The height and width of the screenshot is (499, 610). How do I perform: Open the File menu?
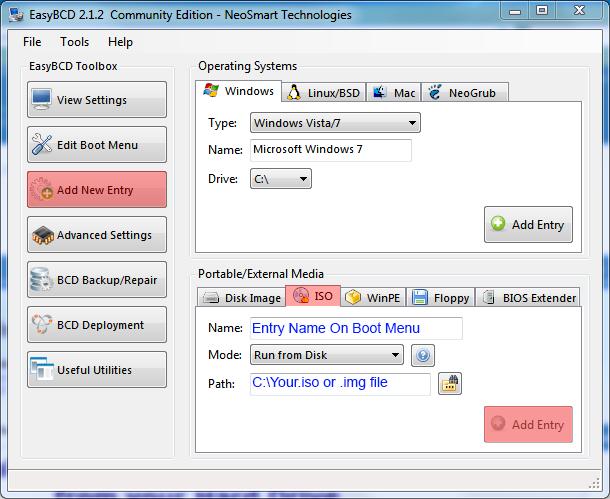click(32, 42)
